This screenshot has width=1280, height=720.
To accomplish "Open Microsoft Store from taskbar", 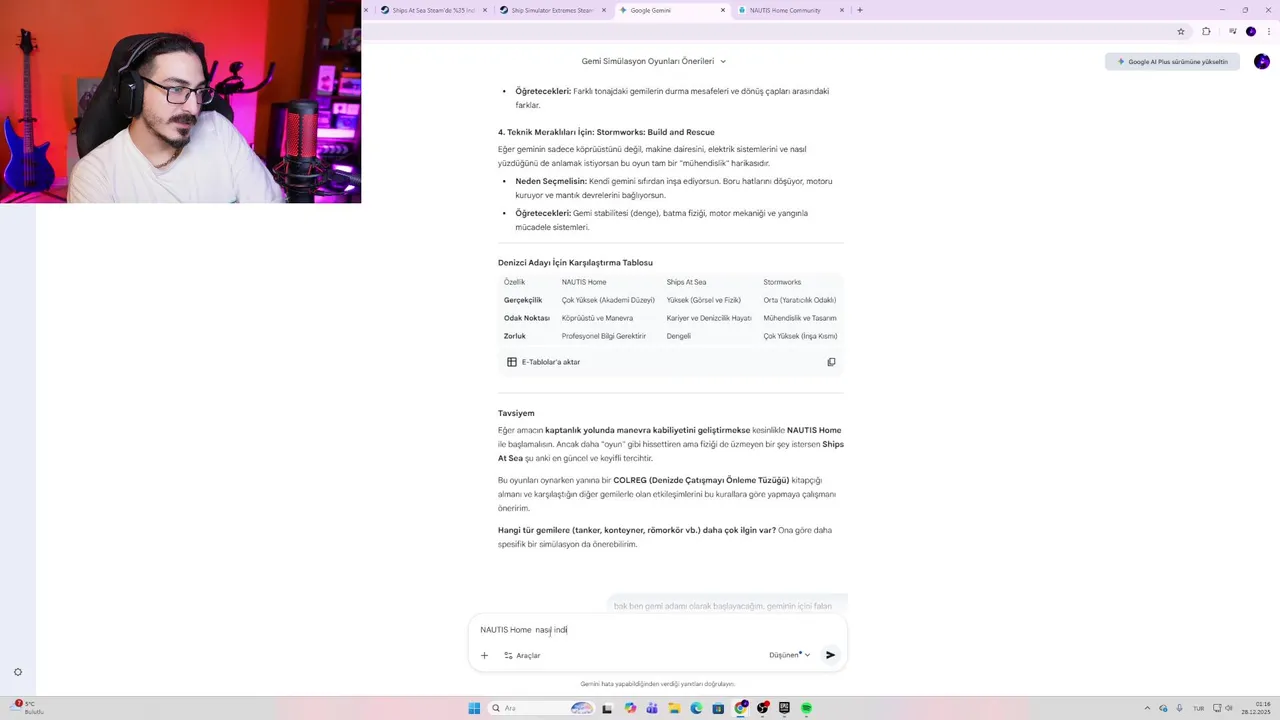I will click(x=718, y=708).
